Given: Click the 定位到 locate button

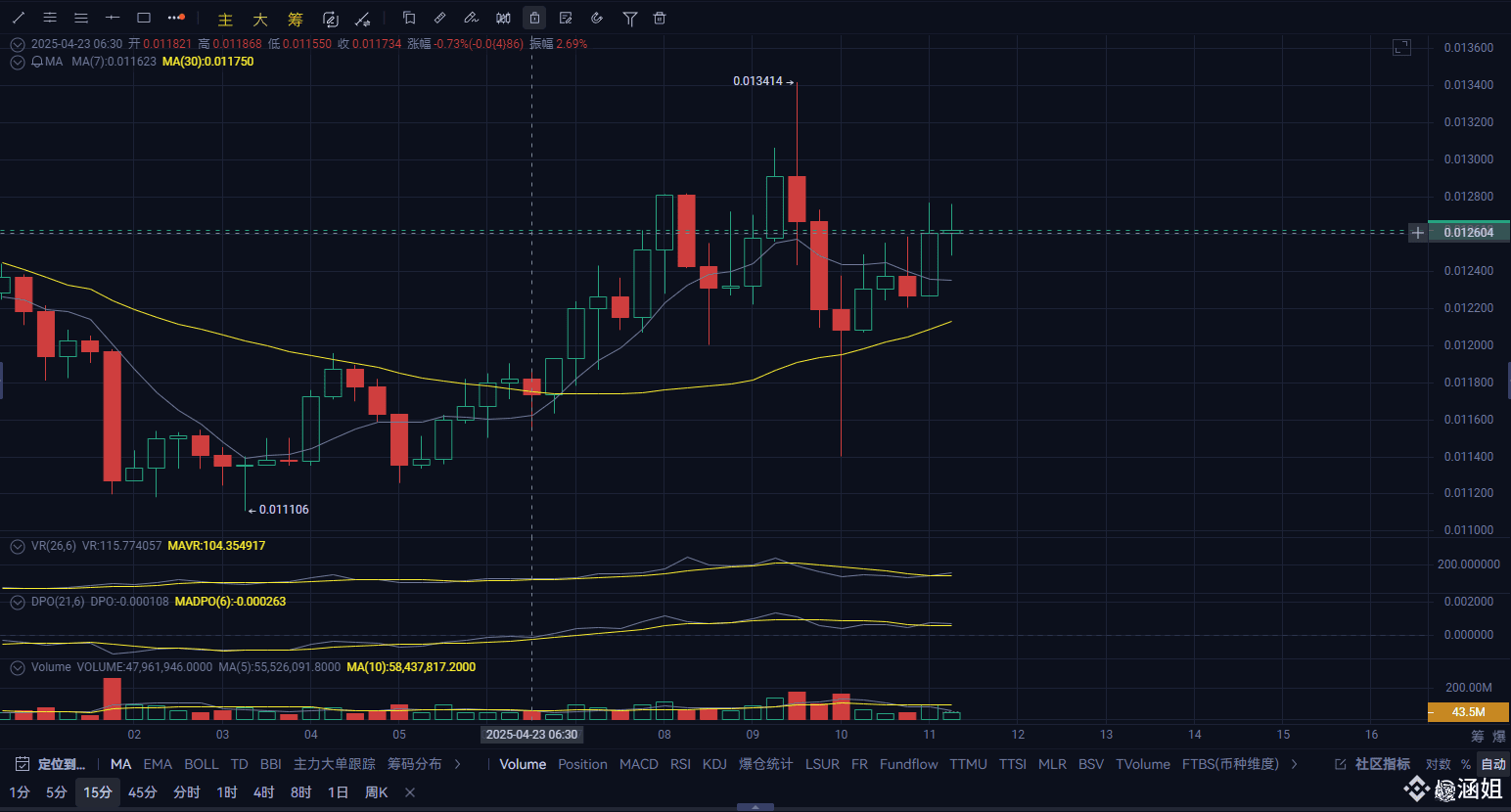Looking at the screenshot, I should point(52,764).
